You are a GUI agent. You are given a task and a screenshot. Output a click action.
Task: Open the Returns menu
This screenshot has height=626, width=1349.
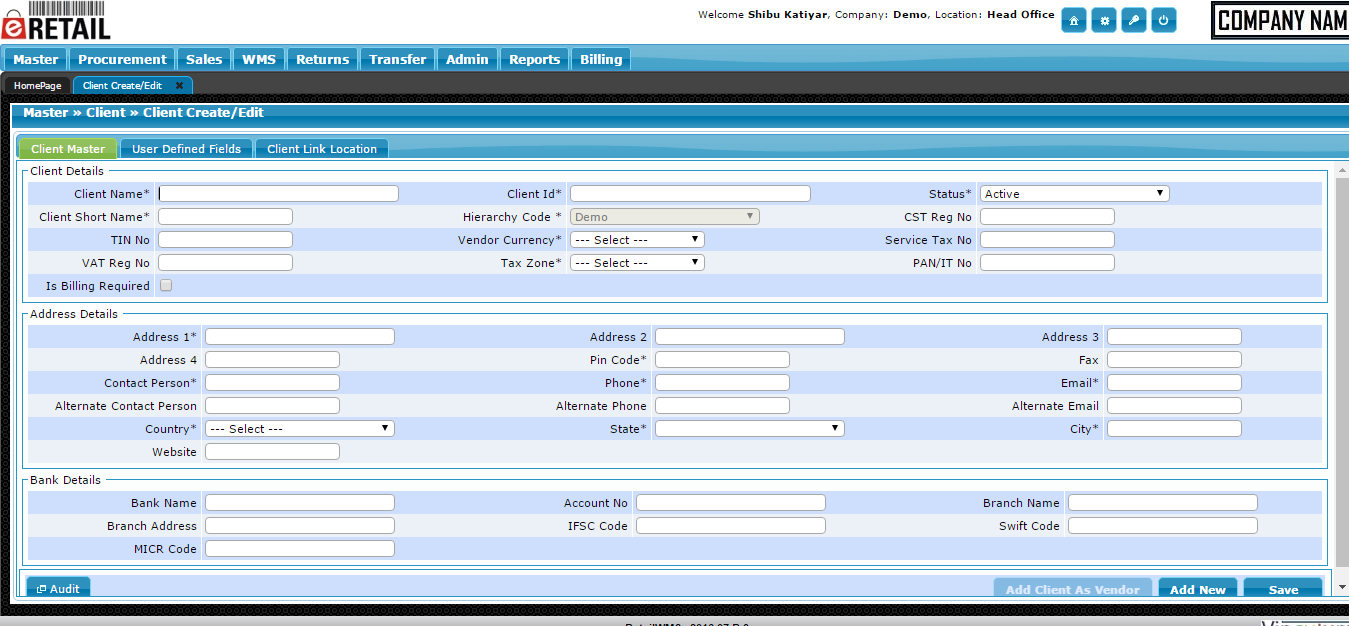[x=323, y=59]
